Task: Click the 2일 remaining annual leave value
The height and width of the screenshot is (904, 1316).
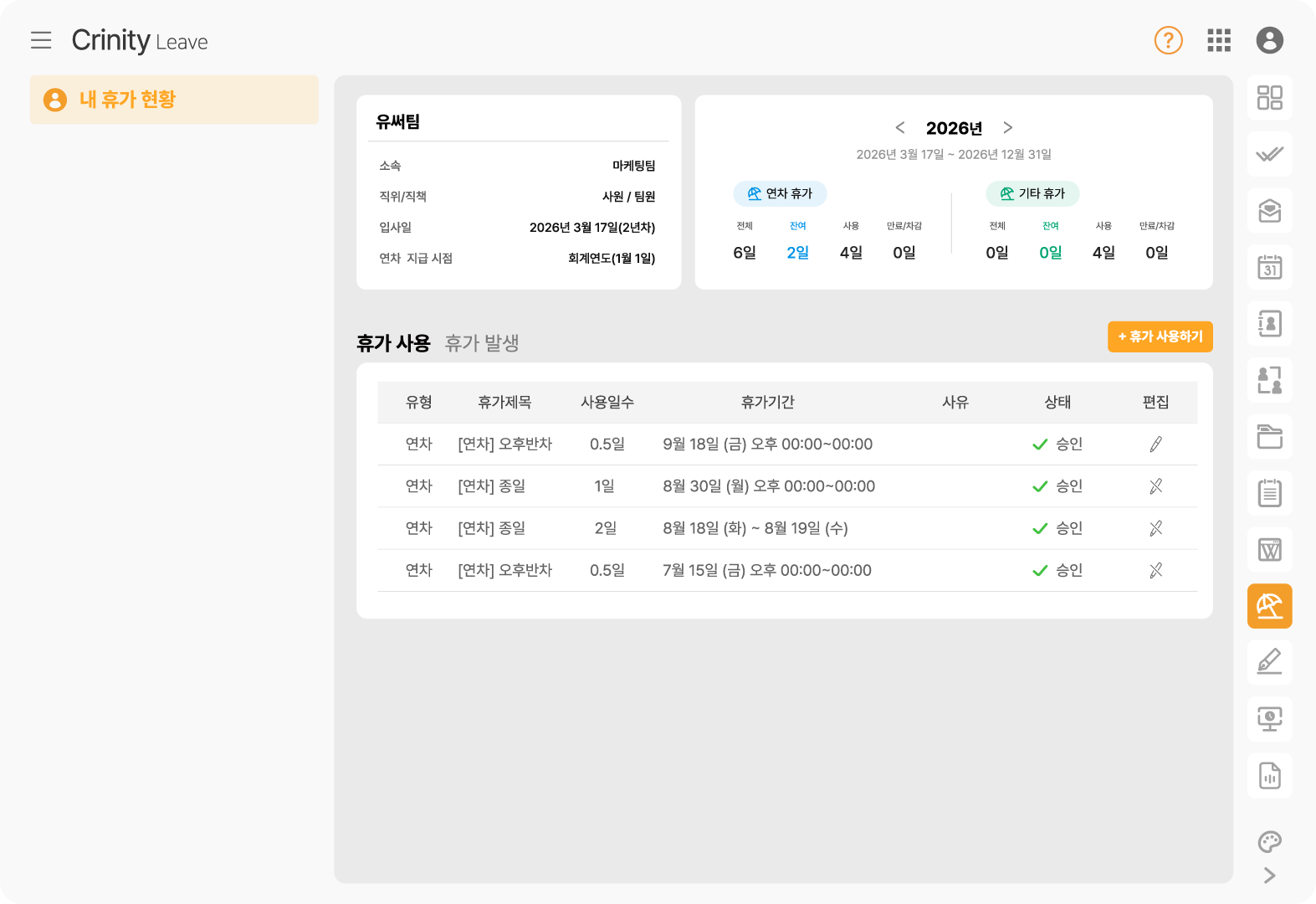Action: pyautogui.click(x=797, y=253)
